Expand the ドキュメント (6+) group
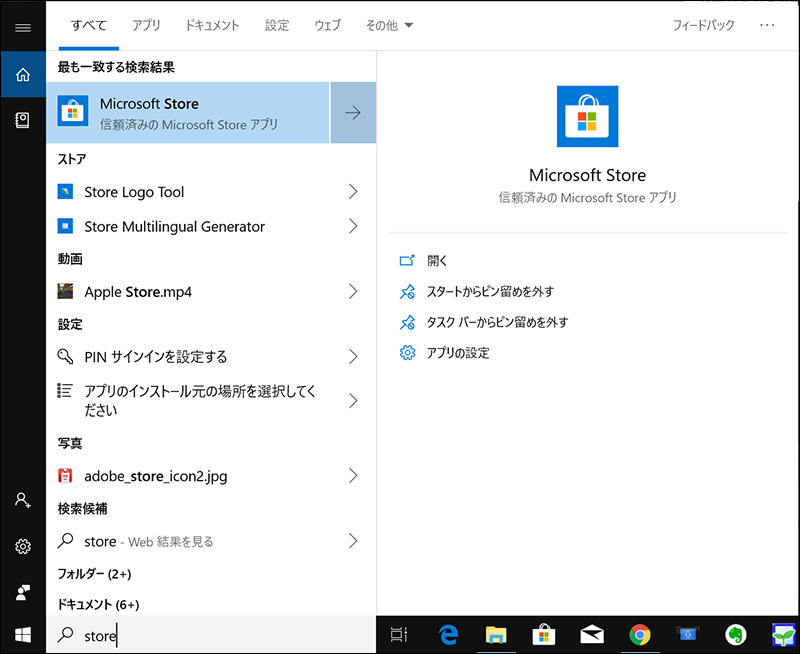The image size is (800, 654). tap(98, 605)
